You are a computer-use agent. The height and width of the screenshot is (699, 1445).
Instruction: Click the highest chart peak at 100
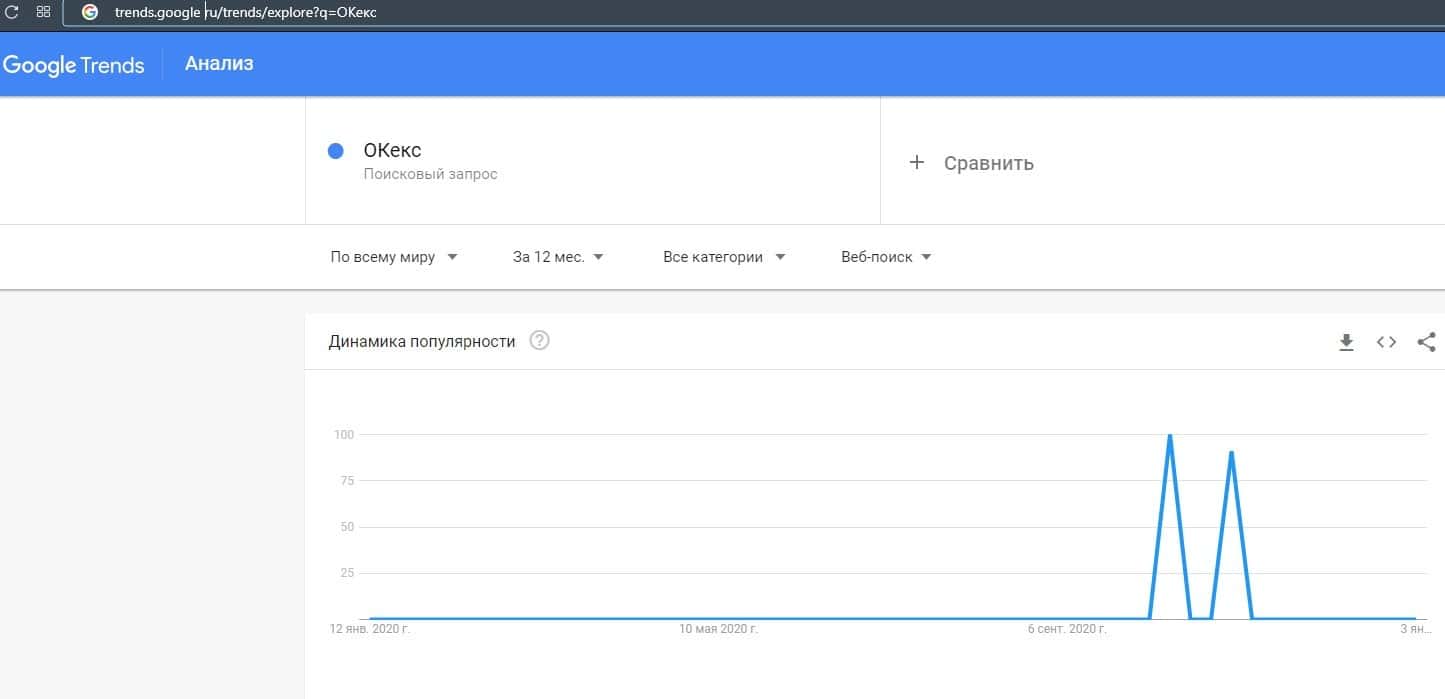click(1169, 436)
